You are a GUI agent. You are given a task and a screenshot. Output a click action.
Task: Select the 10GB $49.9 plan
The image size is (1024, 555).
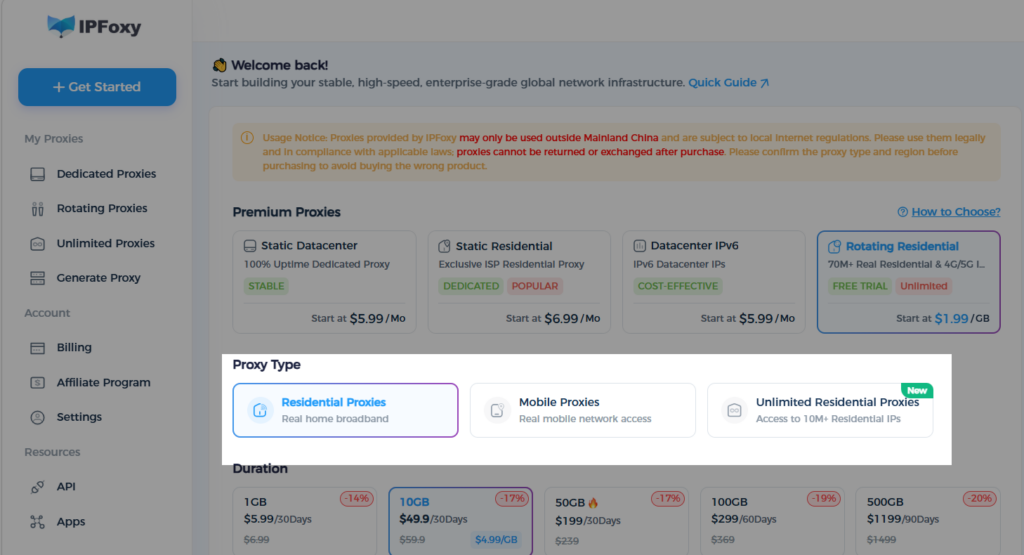(x=460, y=521)
